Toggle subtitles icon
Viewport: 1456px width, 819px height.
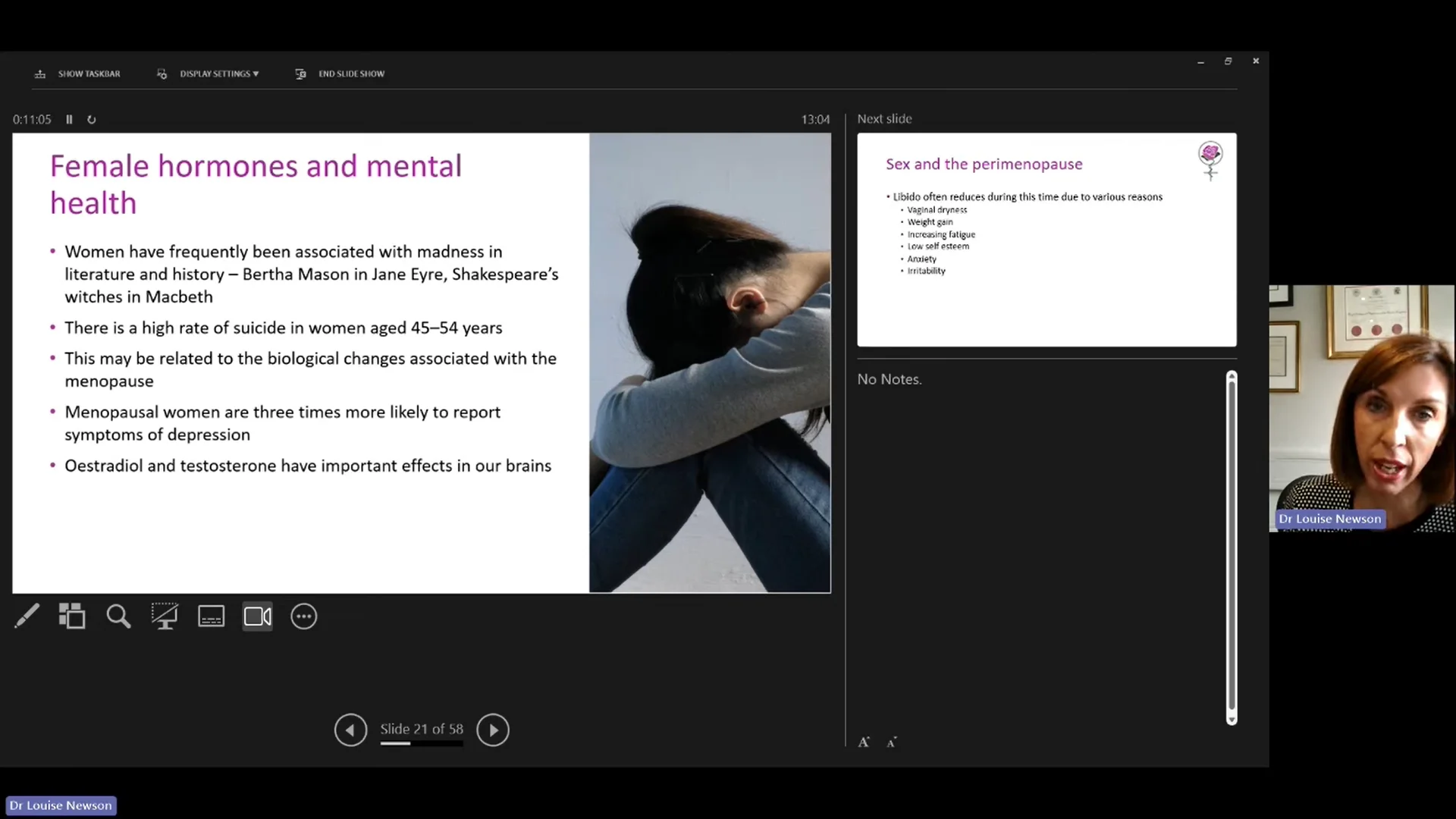pyautogui.click(x=211, y=617)
